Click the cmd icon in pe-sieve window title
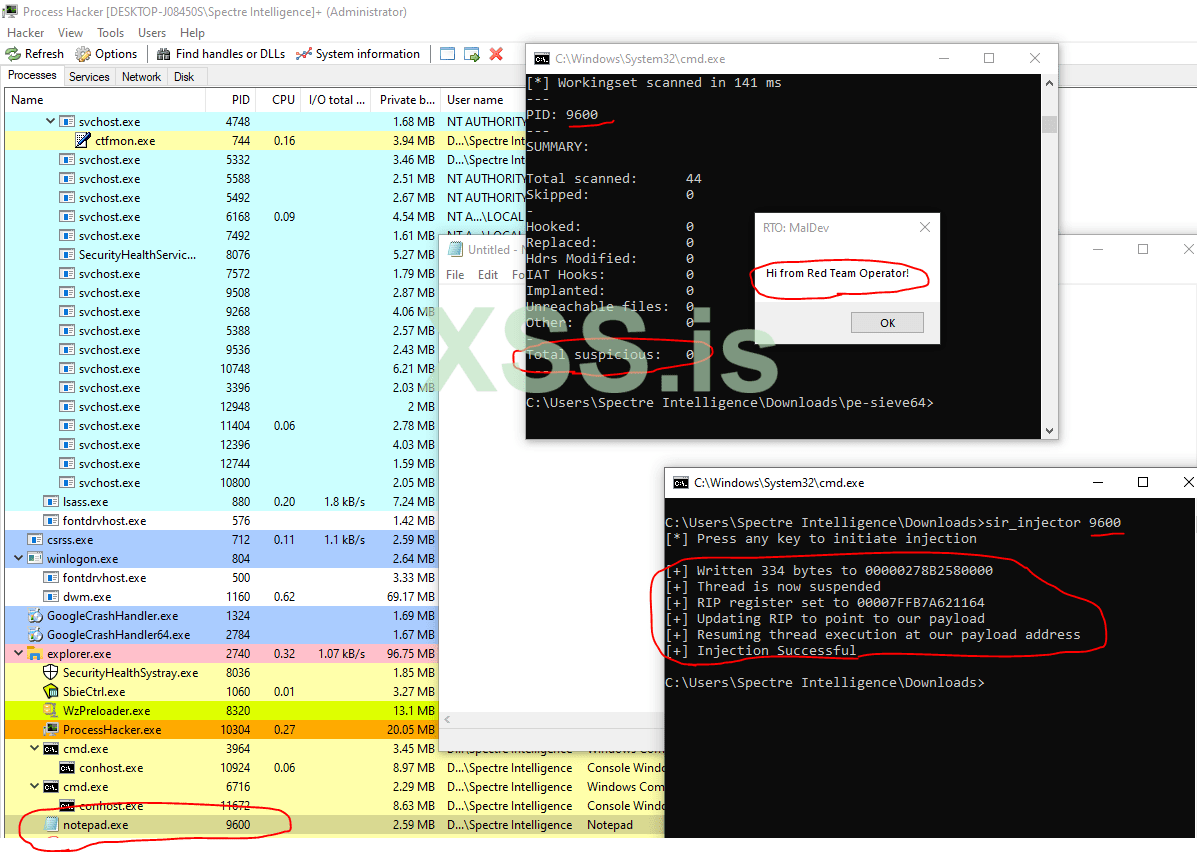Image resolution: width=1197 pixels, height=852 pixels. click(542, 59)
